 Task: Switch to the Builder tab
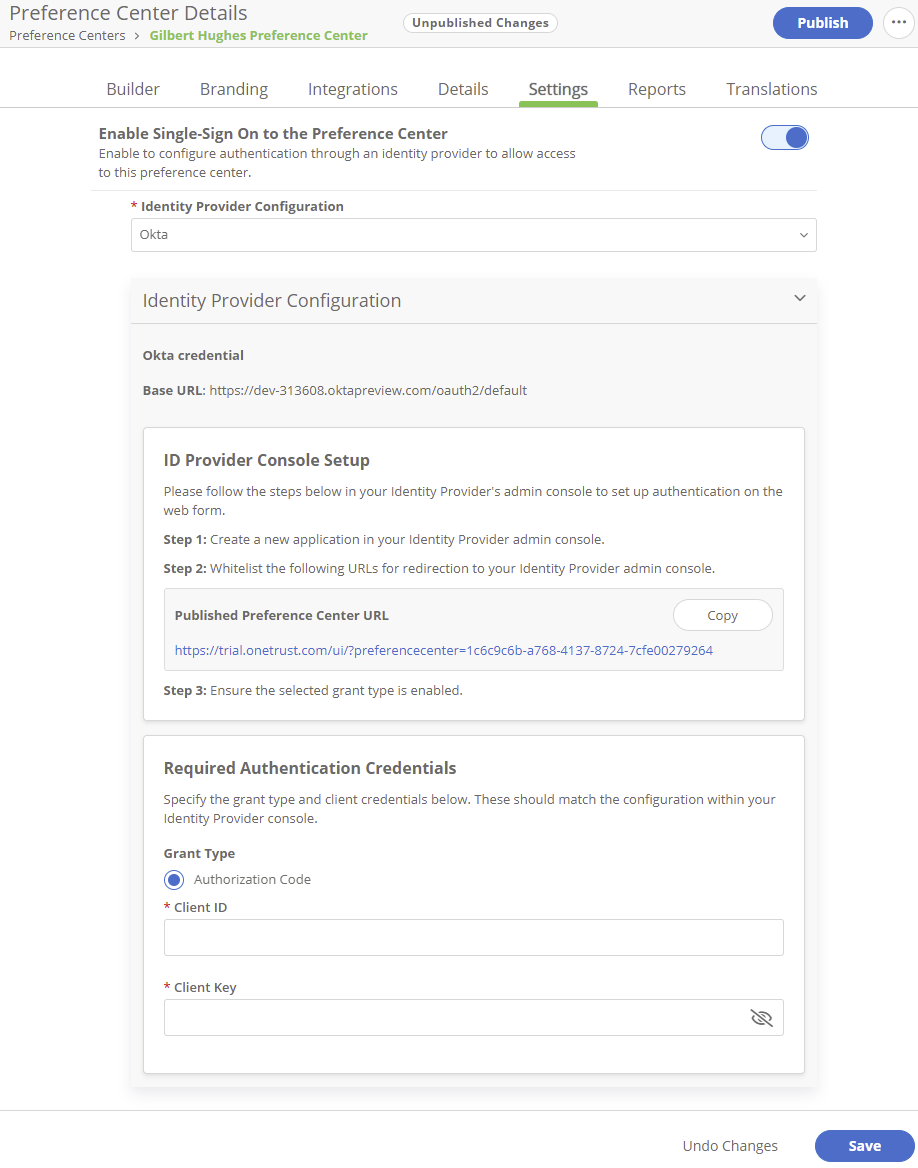pos(133,89)
